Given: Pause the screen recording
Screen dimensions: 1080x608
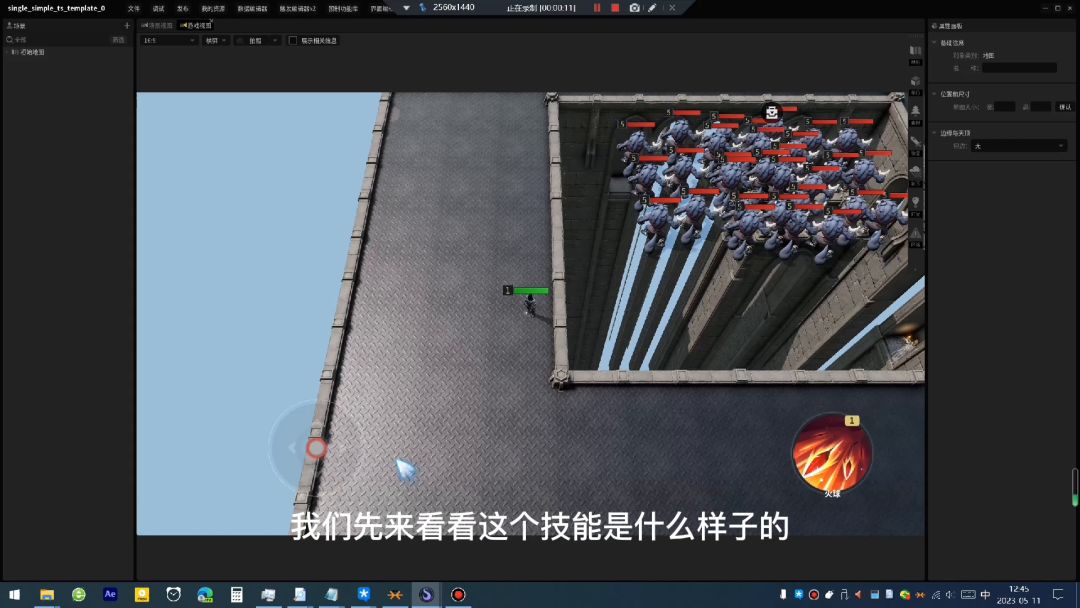Looking at the screenshot, I should tap(597, 8).
